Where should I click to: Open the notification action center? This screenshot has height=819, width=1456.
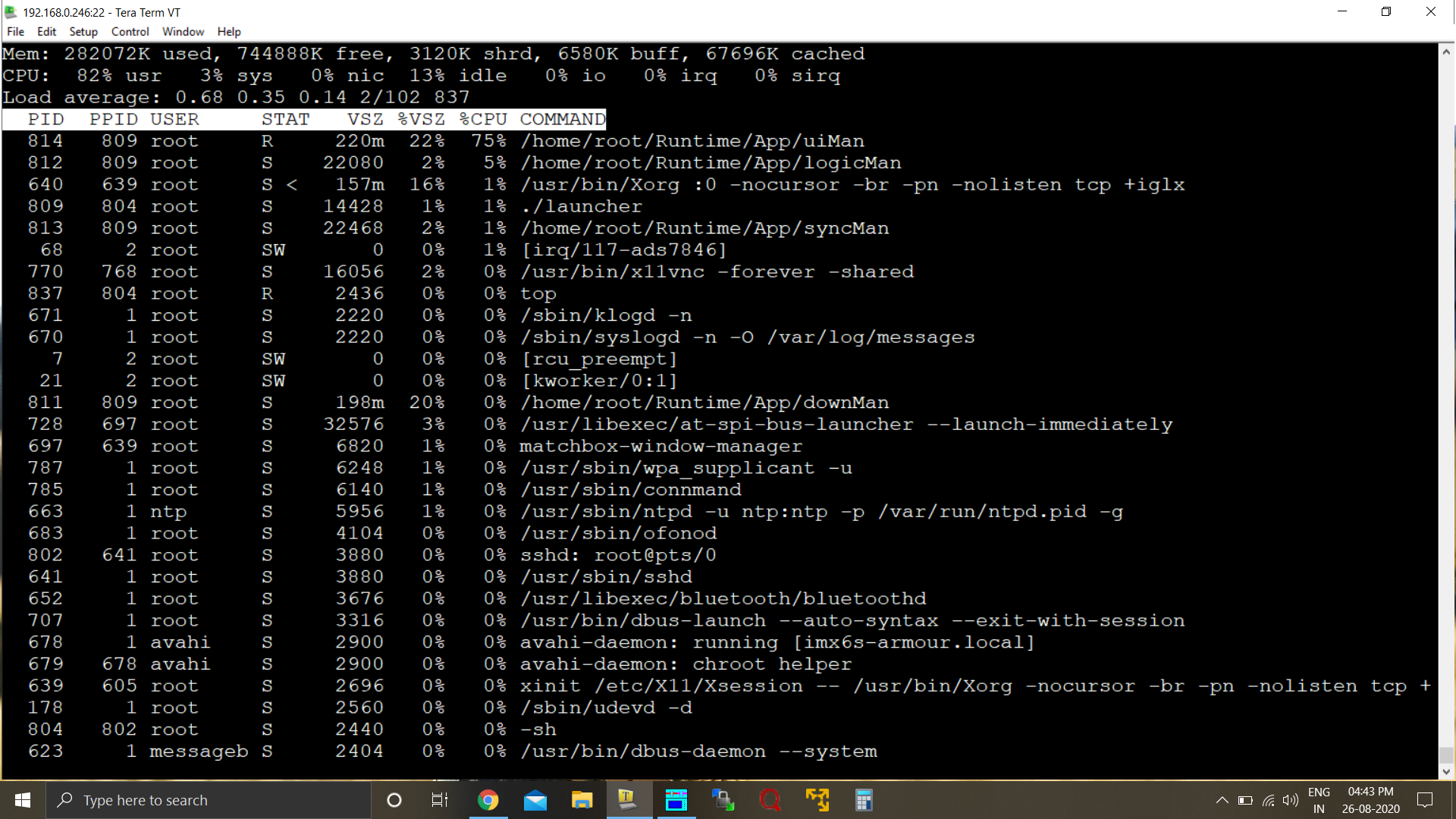point(1425,800)
